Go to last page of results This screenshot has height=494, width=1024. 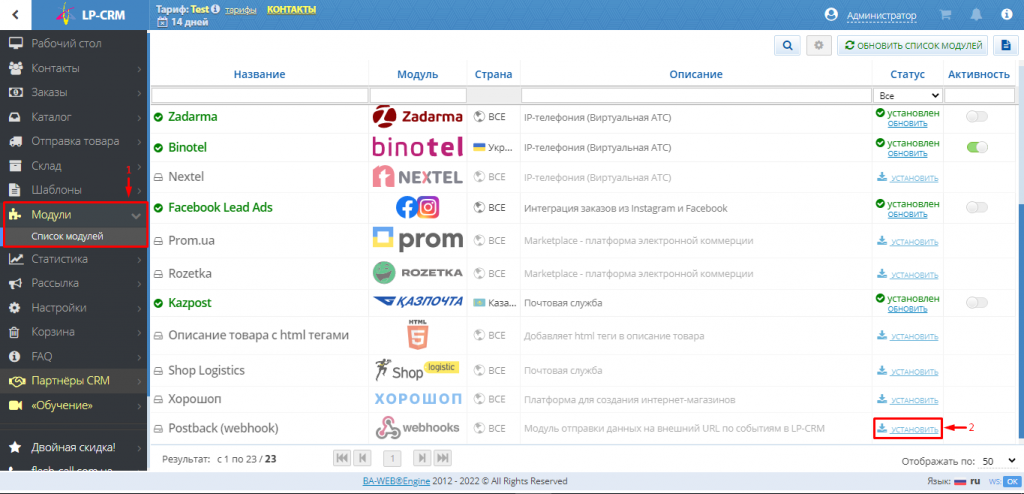[443, 458]
